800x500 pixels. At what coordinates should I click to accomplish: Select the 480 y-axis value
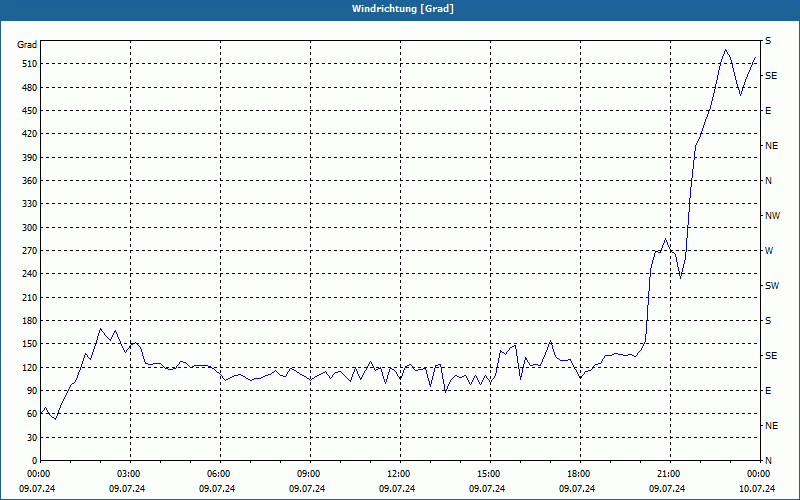[x=30, y=88]
